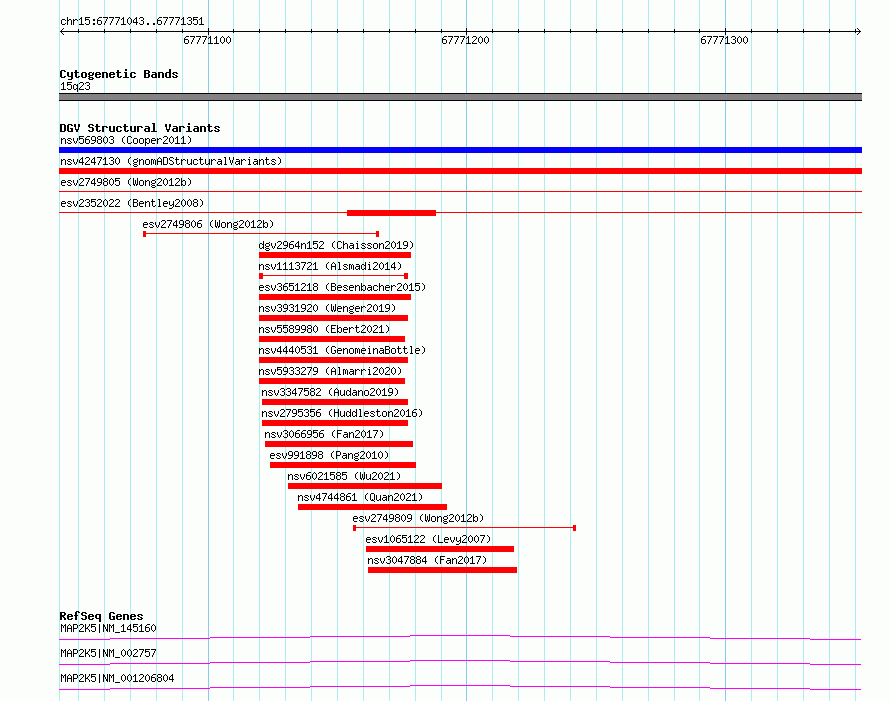This screenshot has height=701, width=890.
Task: Click the RefSeq Genes track title
Action: coord(101,616)
